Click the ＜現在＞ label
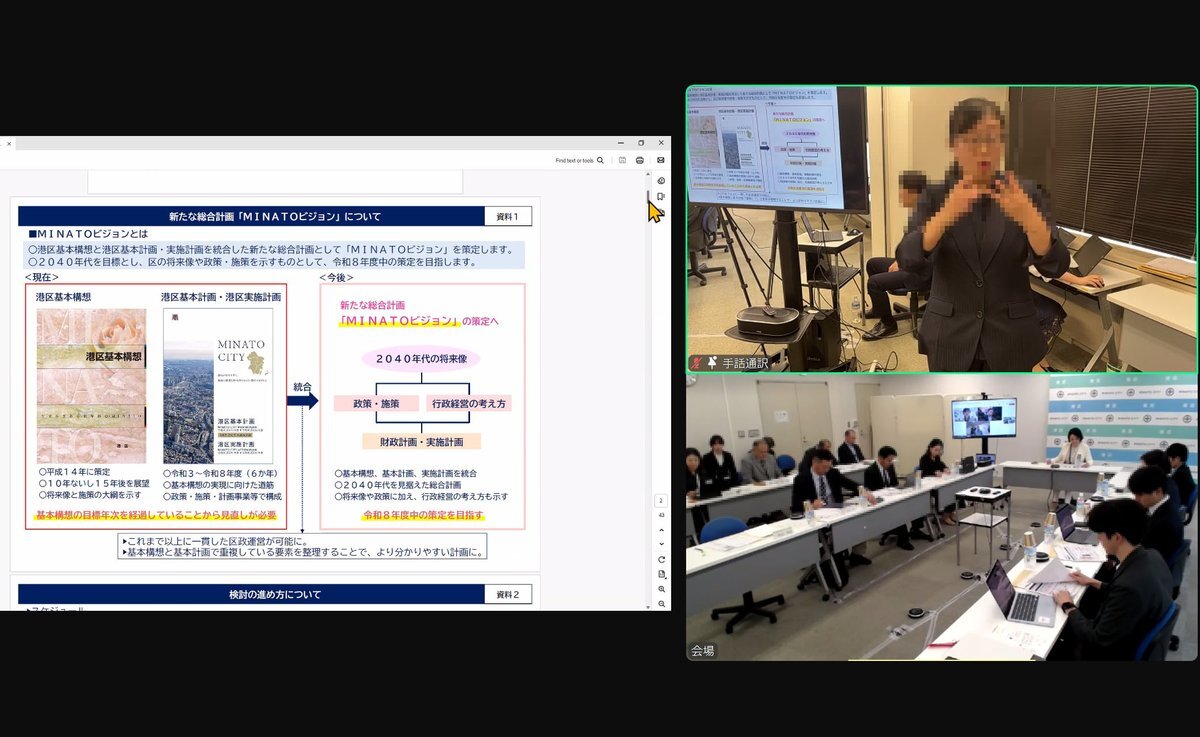 (42, 277)
